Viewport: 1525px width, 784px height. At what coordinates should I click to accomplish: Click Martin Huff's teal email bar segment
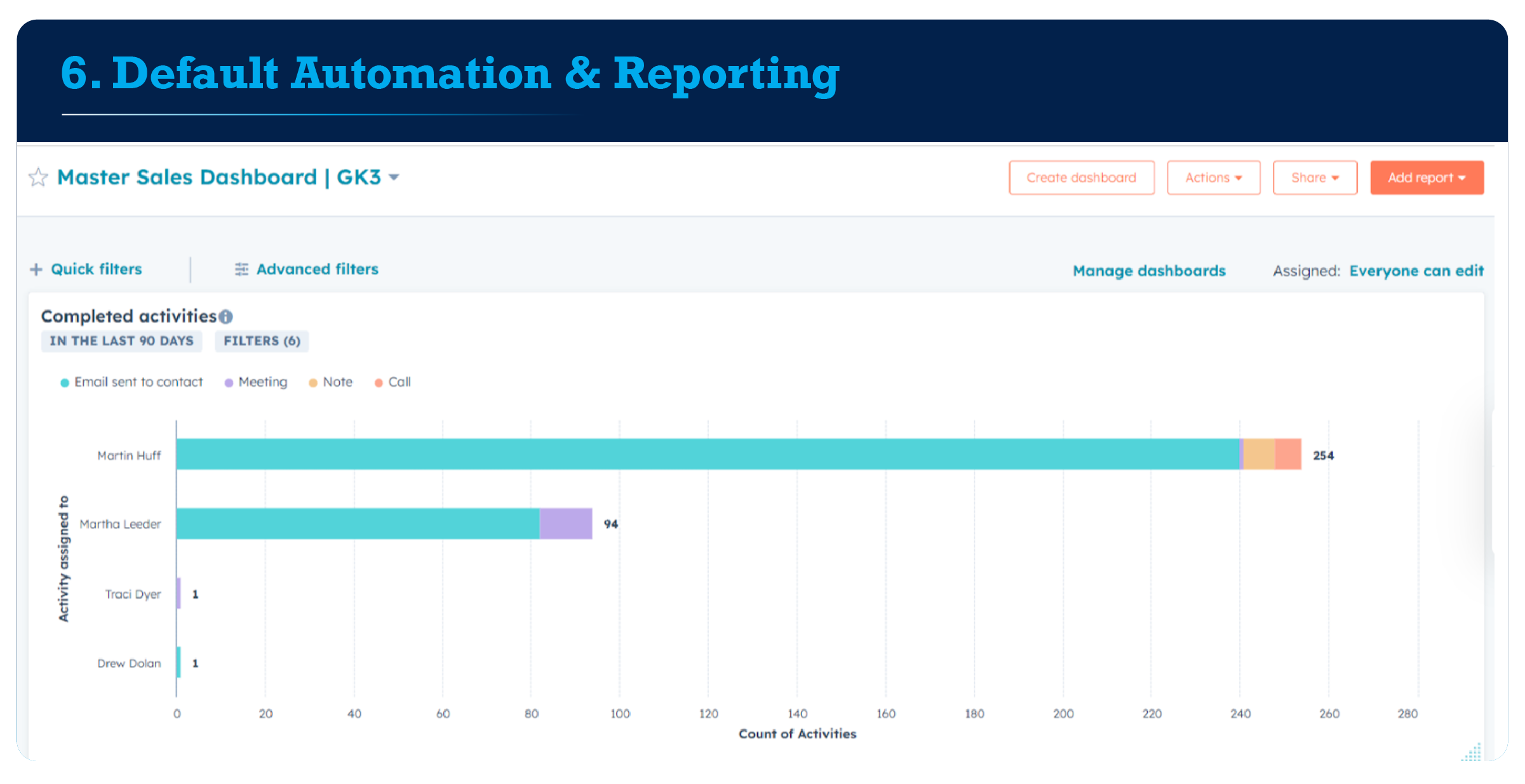[x=708, y=454]
